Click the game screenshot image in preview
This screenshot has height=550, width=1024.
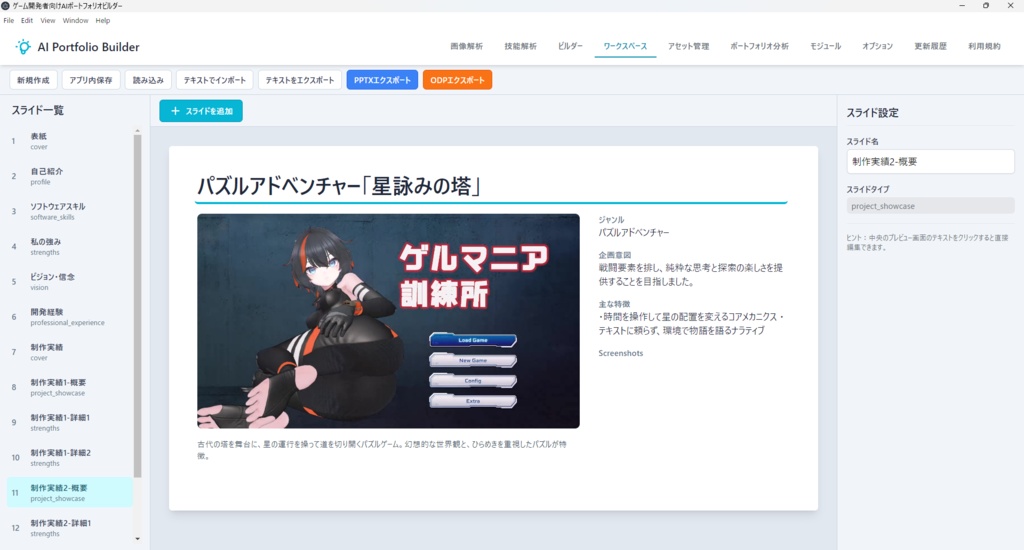(388, 321)
